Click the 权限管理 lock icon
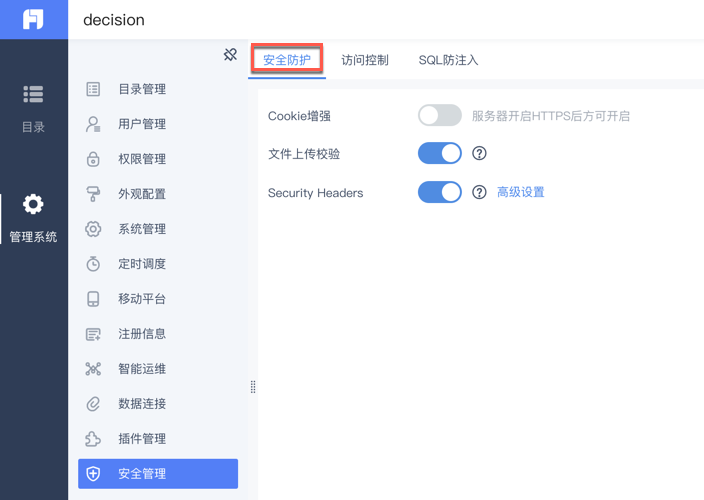Image resolution: width=704 pixels, height=500 pixels. (x=93, y=159)
